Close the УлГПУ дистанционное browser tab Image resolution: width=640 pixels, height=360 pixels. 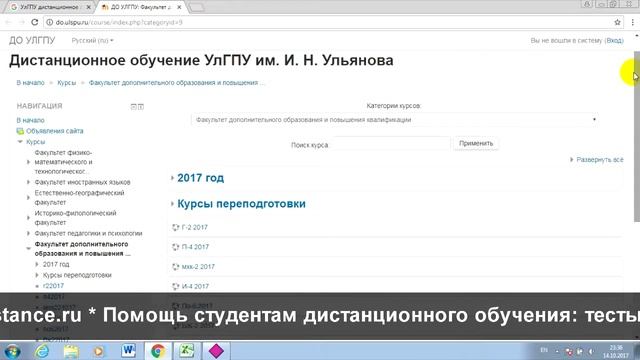(x=89, y=7)
